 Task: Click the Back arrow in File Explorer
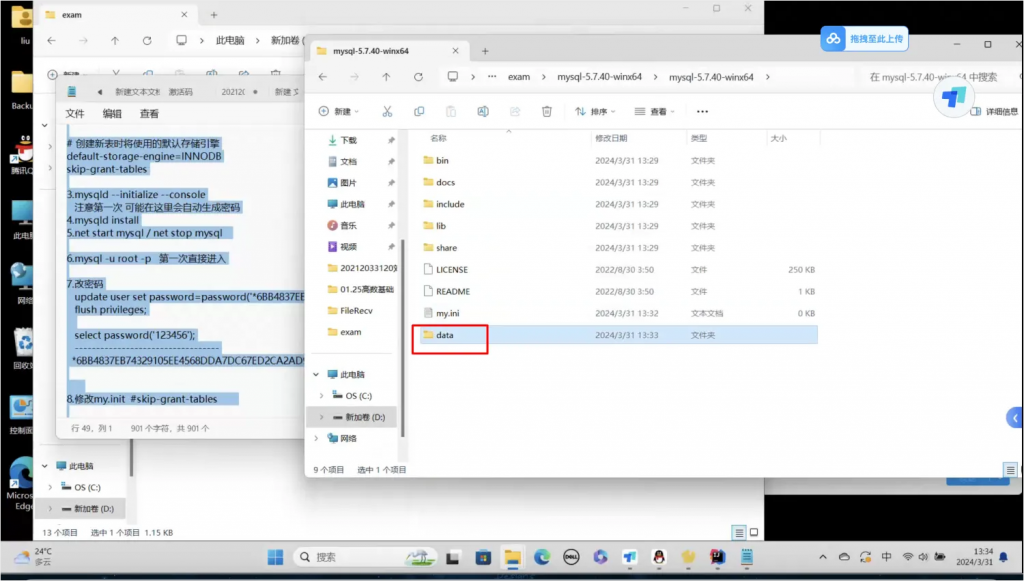pyautogui.click(x=322, y=76)
